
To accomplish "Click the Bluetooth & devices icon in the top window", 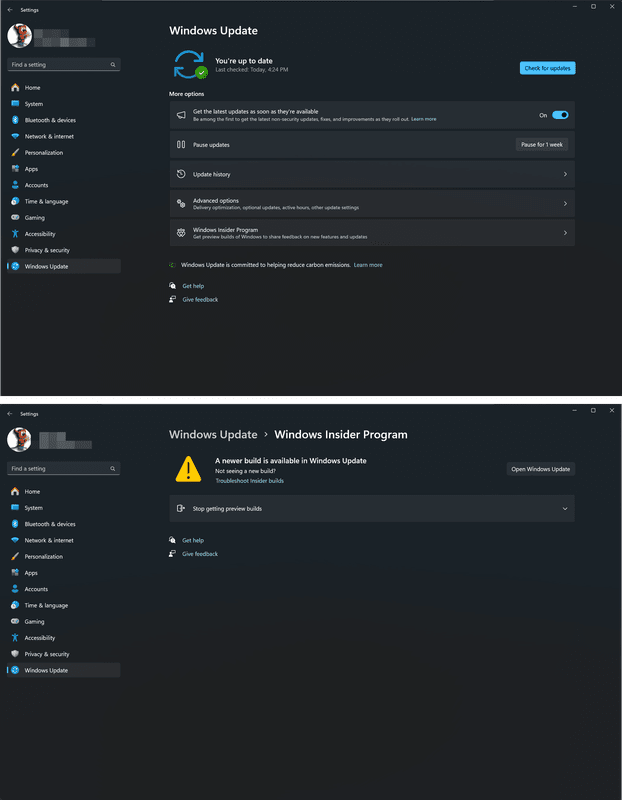I will click(x=15, y=120).
